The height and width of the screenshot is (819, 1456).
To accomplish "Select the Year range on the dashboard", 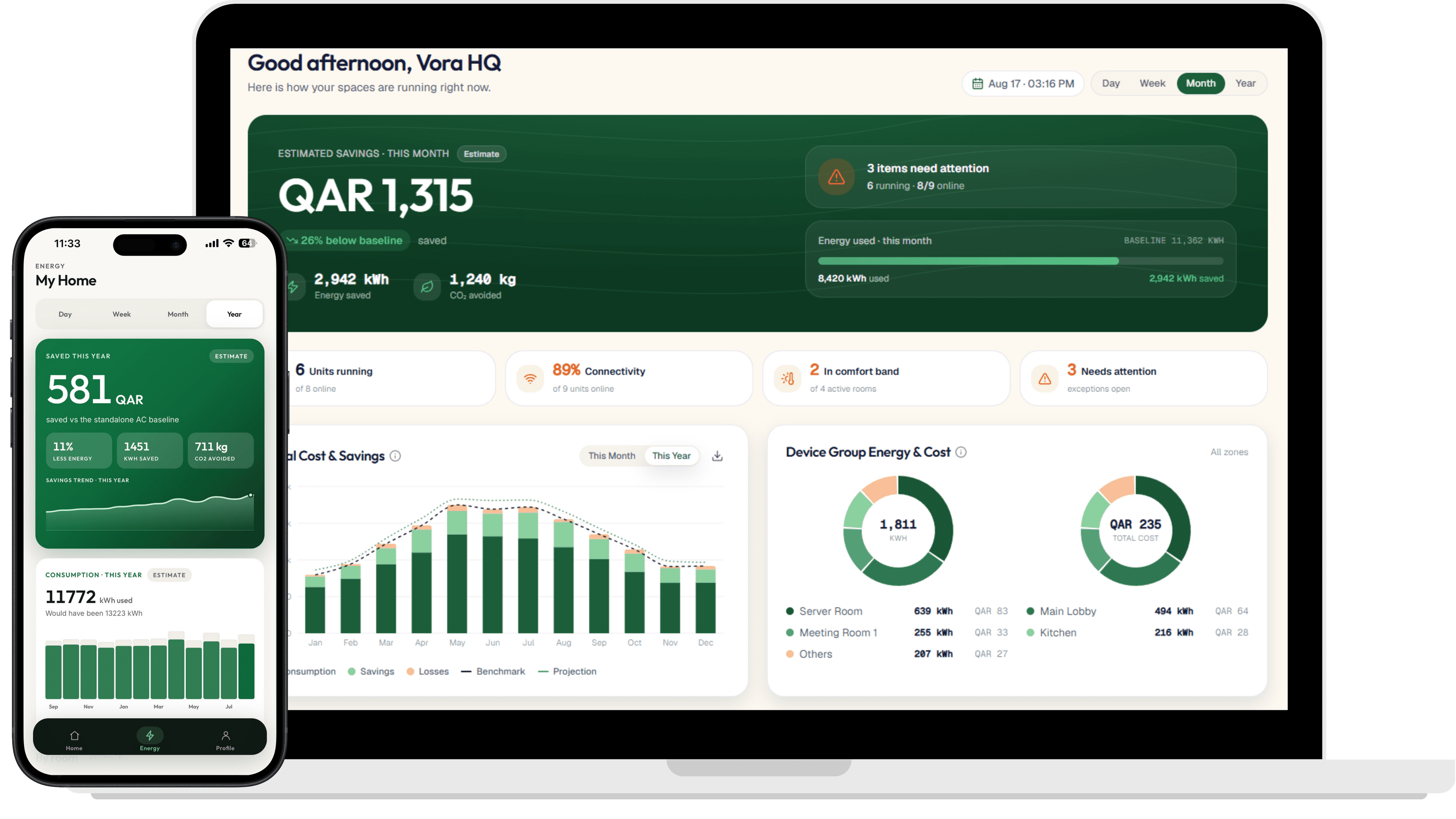I will click(x=1245, y=83).
